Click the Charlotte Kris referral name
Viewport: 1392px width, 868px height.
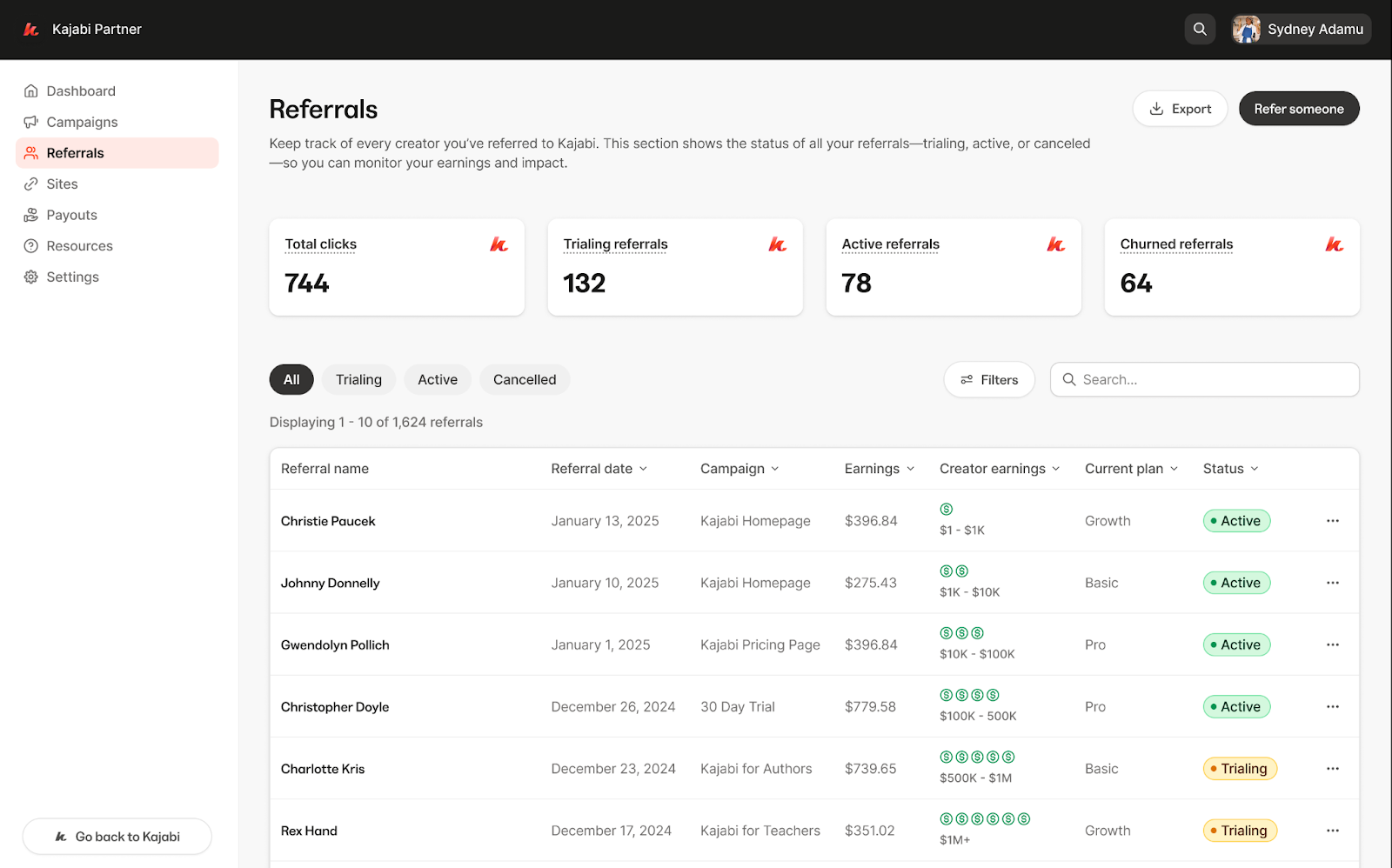pyautogui.click(x=323, y=769)
